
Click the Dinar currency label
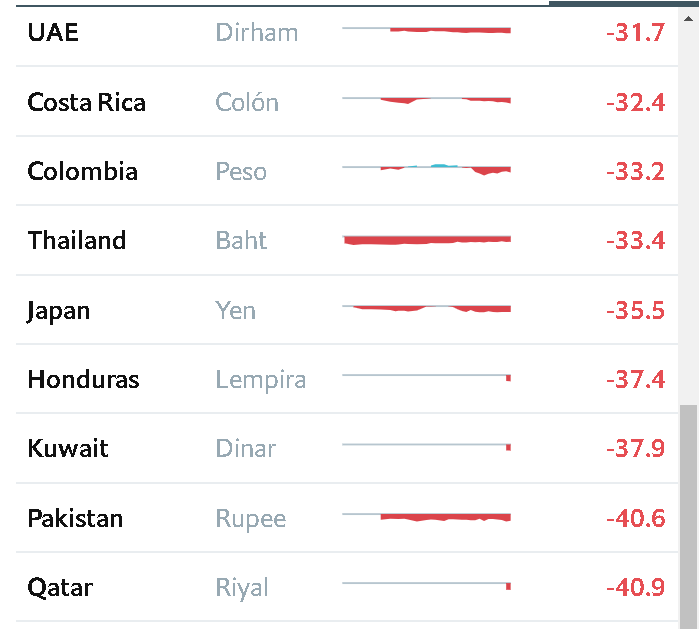[x=245, y=449]
